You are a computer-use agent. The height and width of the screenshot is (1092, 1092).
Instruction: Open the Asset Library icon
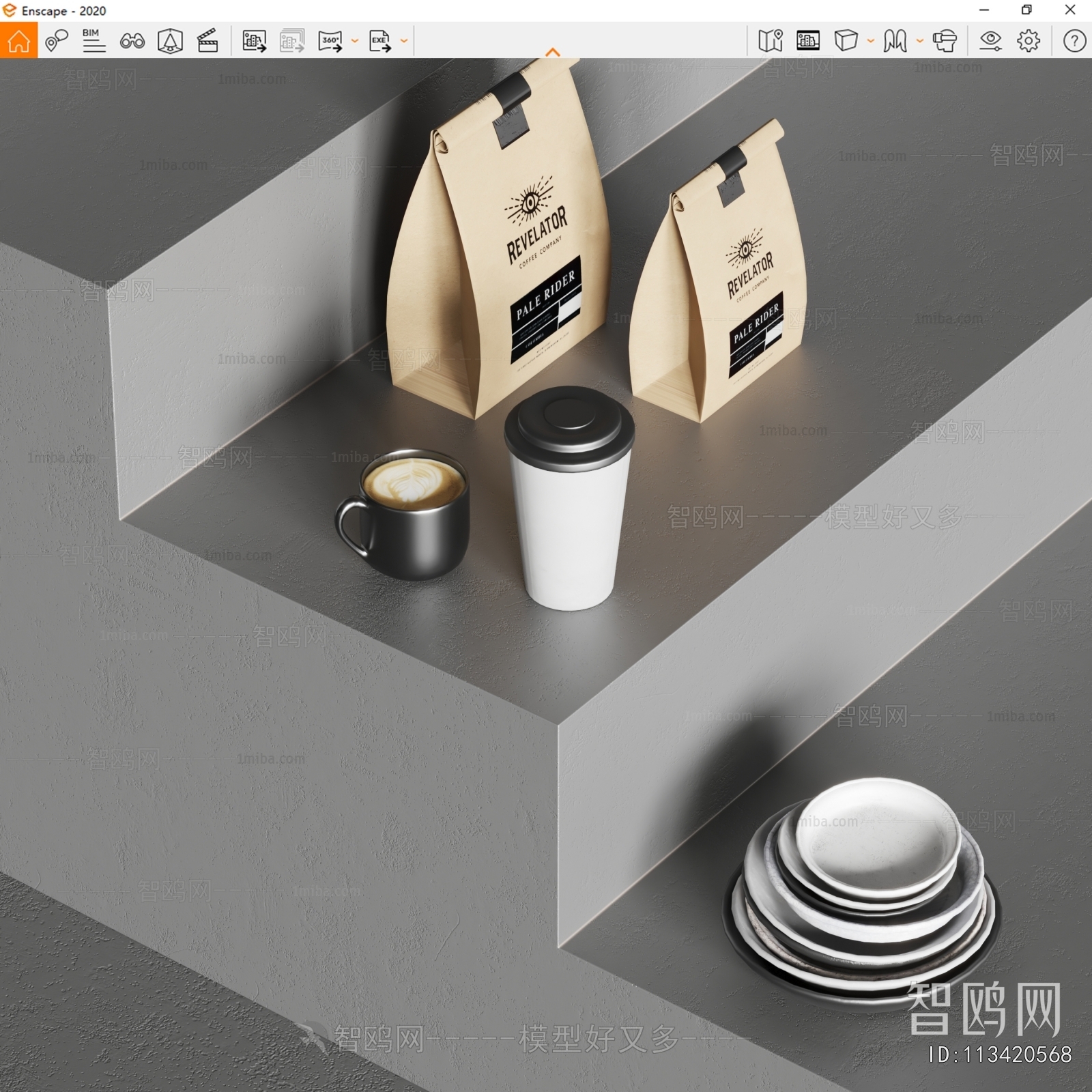tap(170, 41)
